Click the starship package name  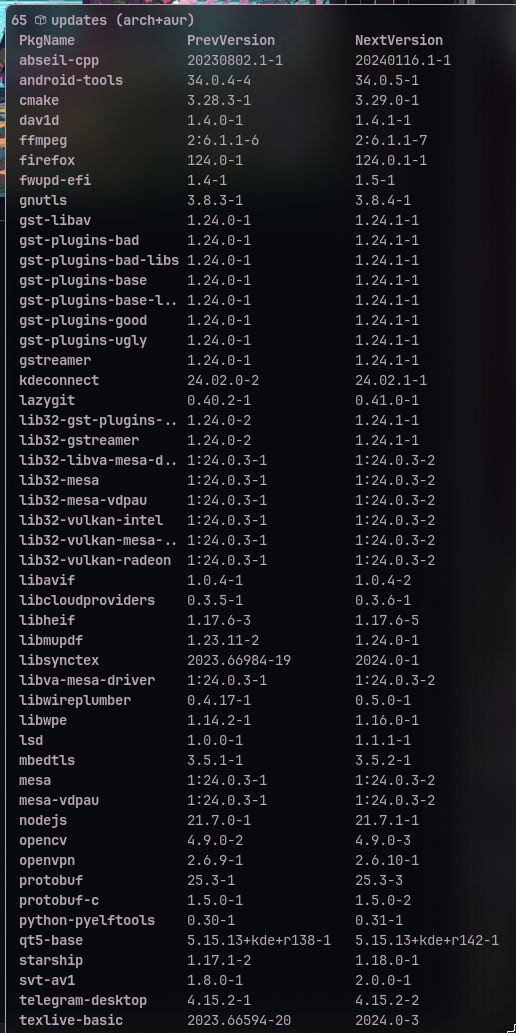51,960
